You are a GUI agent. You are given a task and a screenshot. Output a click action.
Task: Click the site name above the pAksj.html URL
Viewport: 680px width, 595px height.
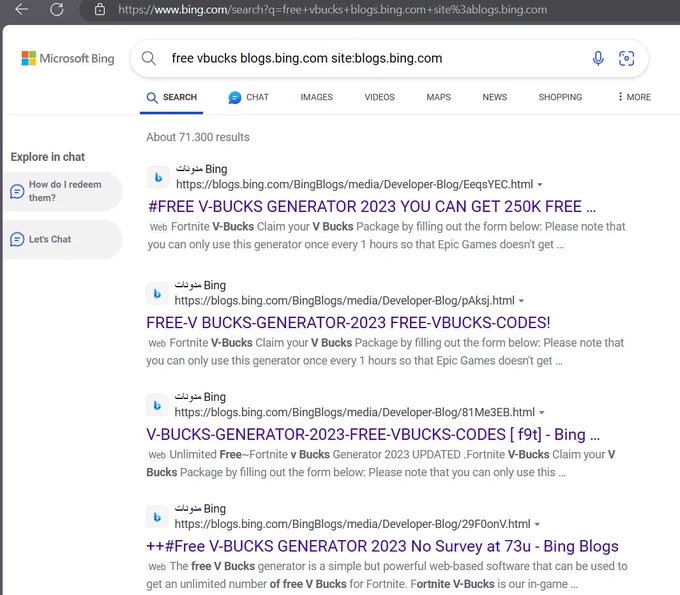point(200,285)
